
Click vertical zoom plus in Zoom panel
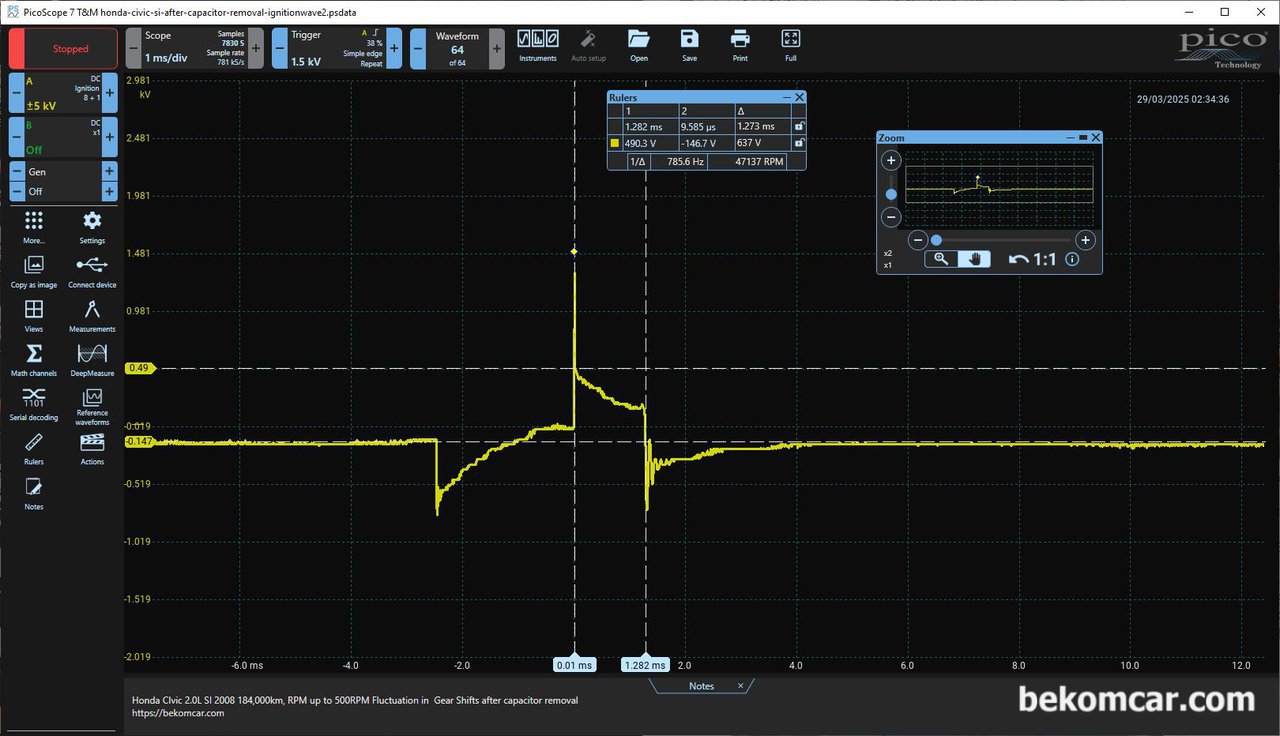tap(891, 160)
